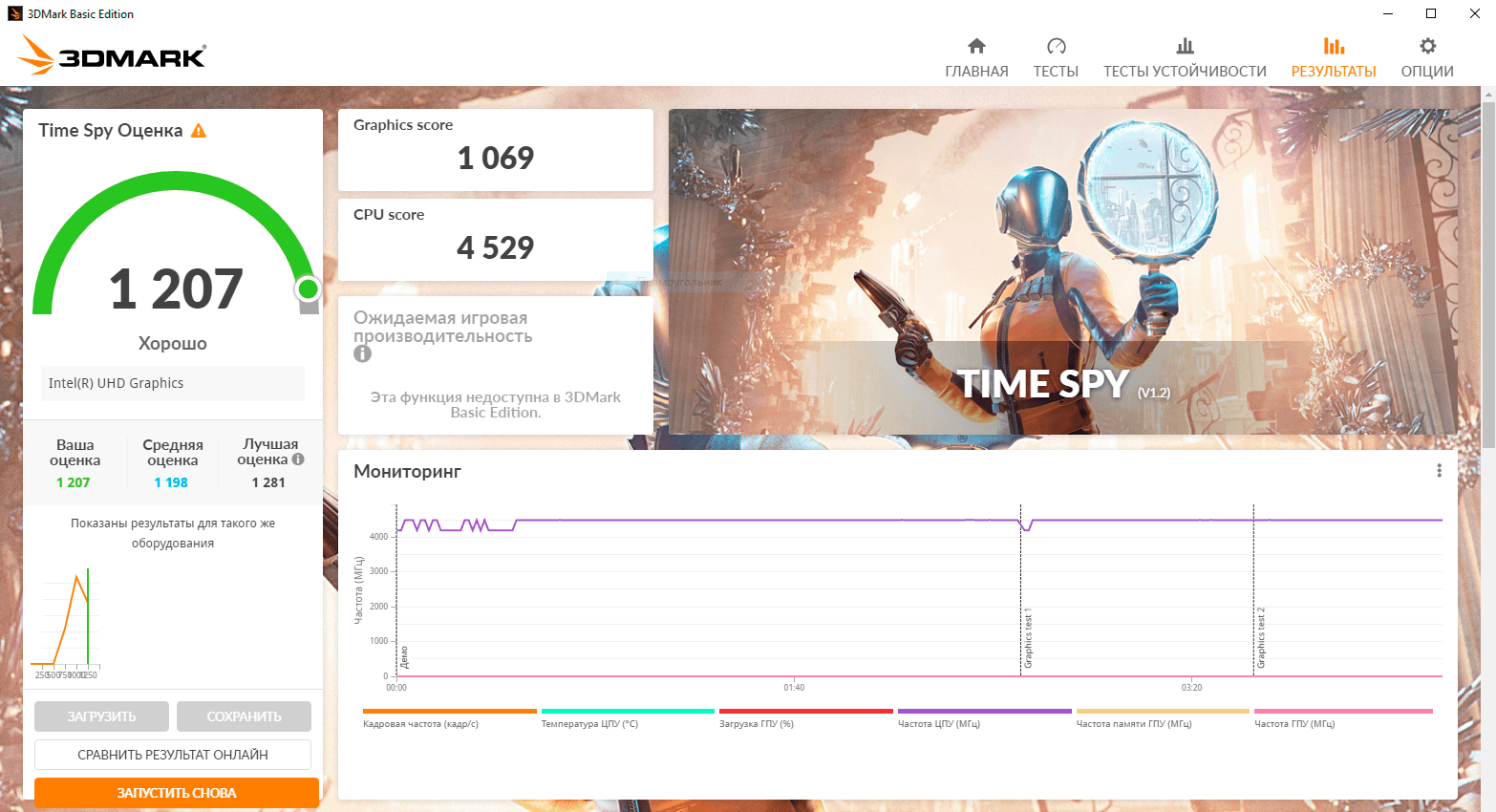The height and width of the screenshot is (812, 1496).
Task: Click the Лучшая оценка value 1 281
Action: point(268,482)
